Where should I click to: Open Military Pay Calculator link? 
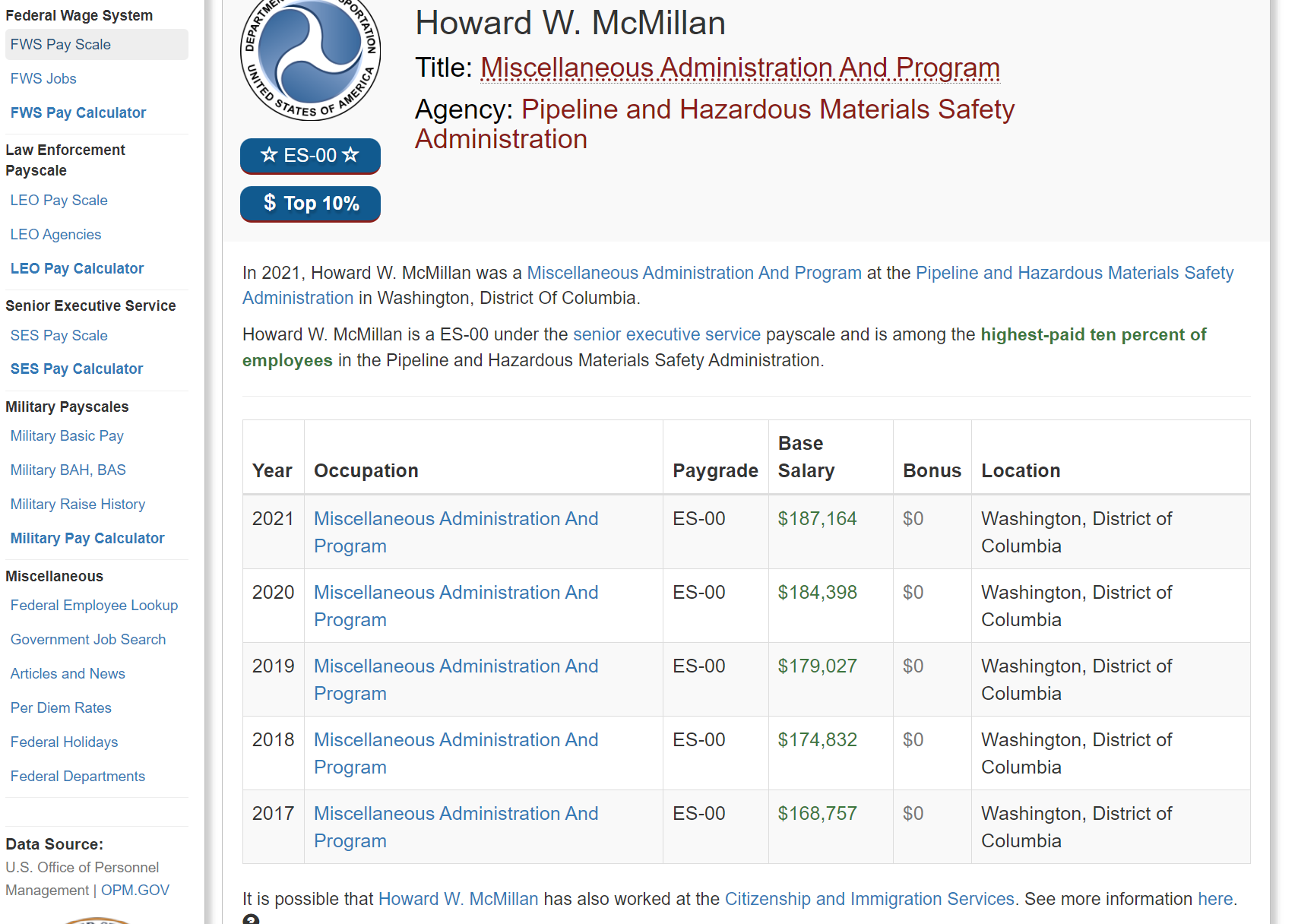click(87, 538)
